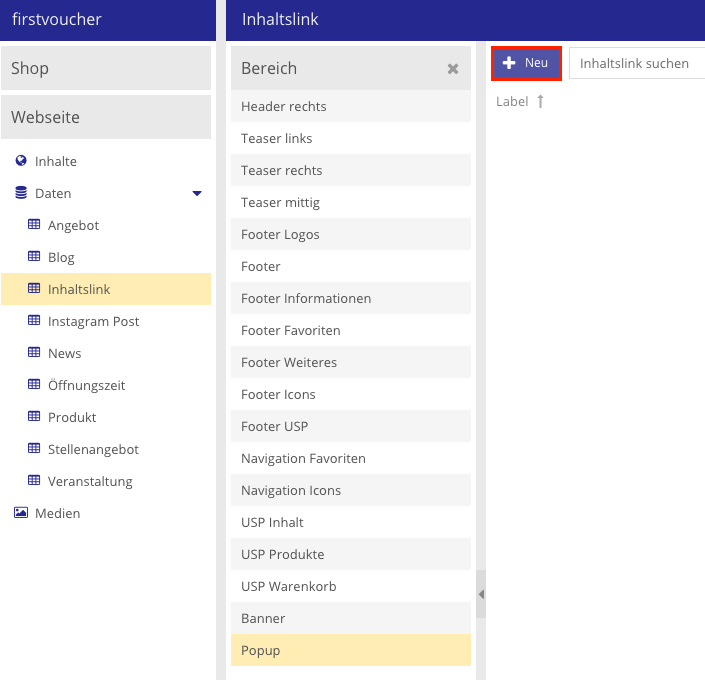The image size is (705, 680).
Task: Click the table icon next to Öffnungszeit
Action: tap(34, 384)
